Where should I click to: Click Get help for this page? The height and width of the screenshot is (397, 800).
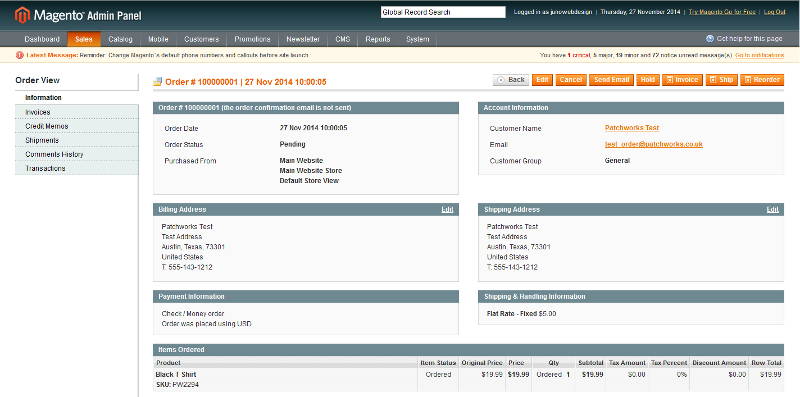coord(749,39)
